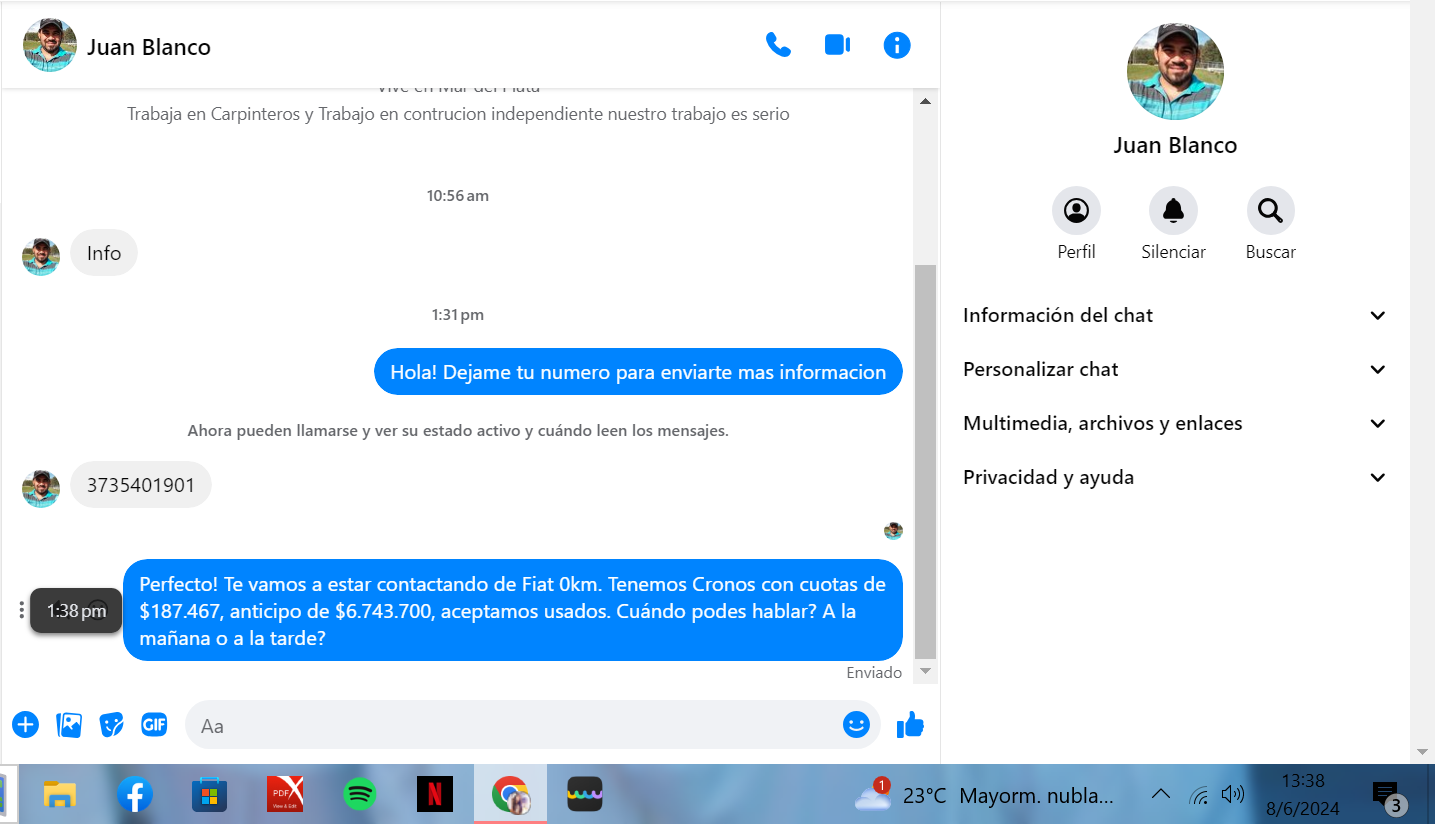Attach a photo using the image icon
Viewport: 1435px width, 824px height.
click(69, 725)
